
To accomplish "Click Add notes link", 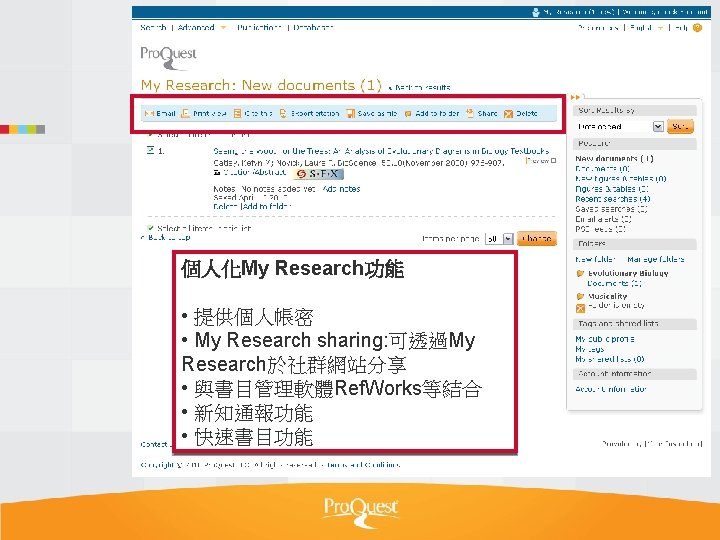I will click(x=341, y=189).
